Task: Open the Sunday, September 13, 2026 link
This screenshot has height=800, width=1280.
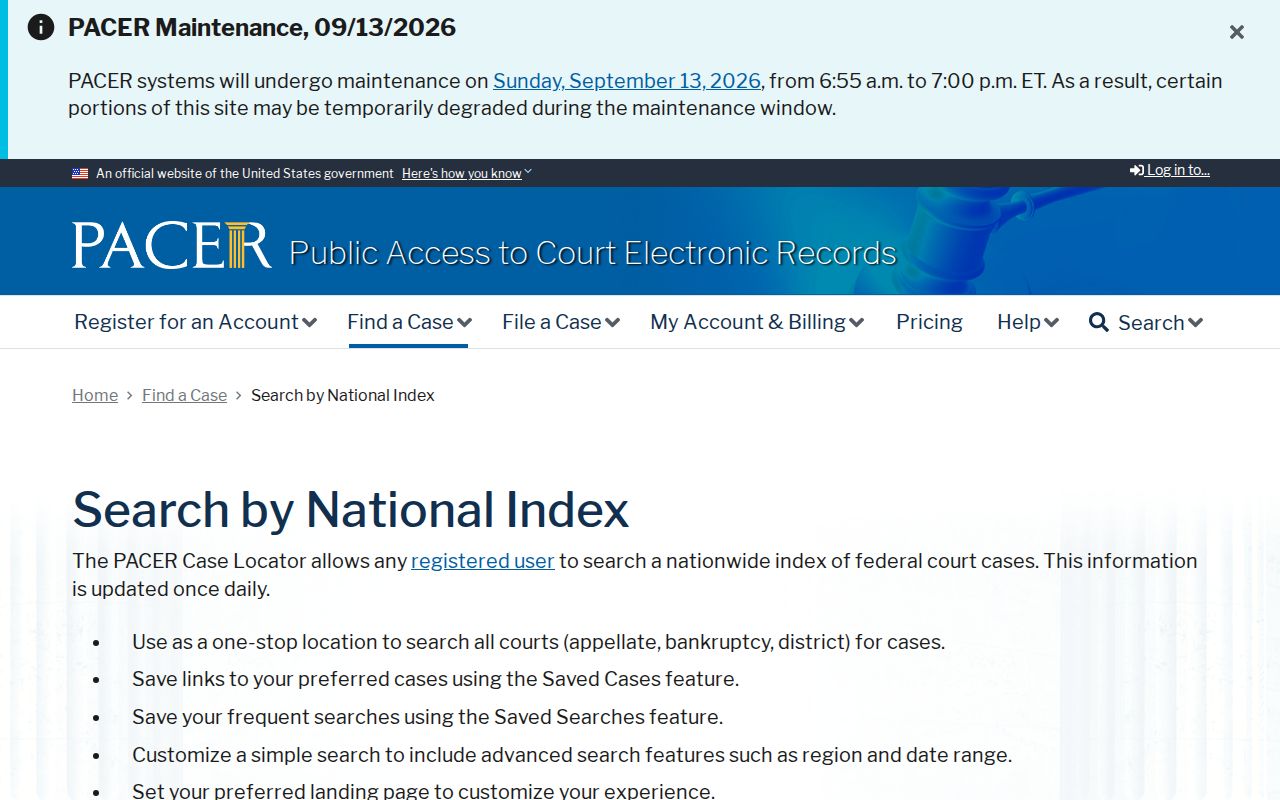Action: coord(627,81)
